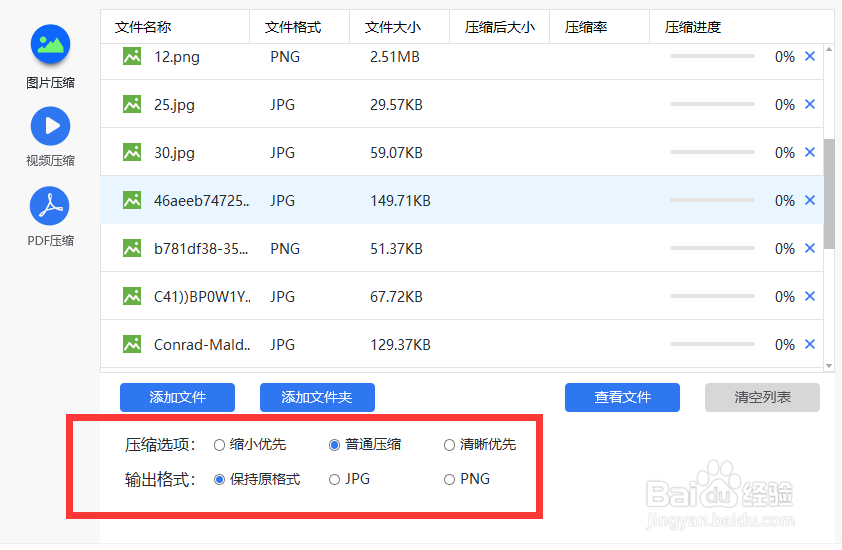The height and width of the screenshot is (550, 842).
Task: Click the 清空列表 button
Action: [x=763, y=397]
